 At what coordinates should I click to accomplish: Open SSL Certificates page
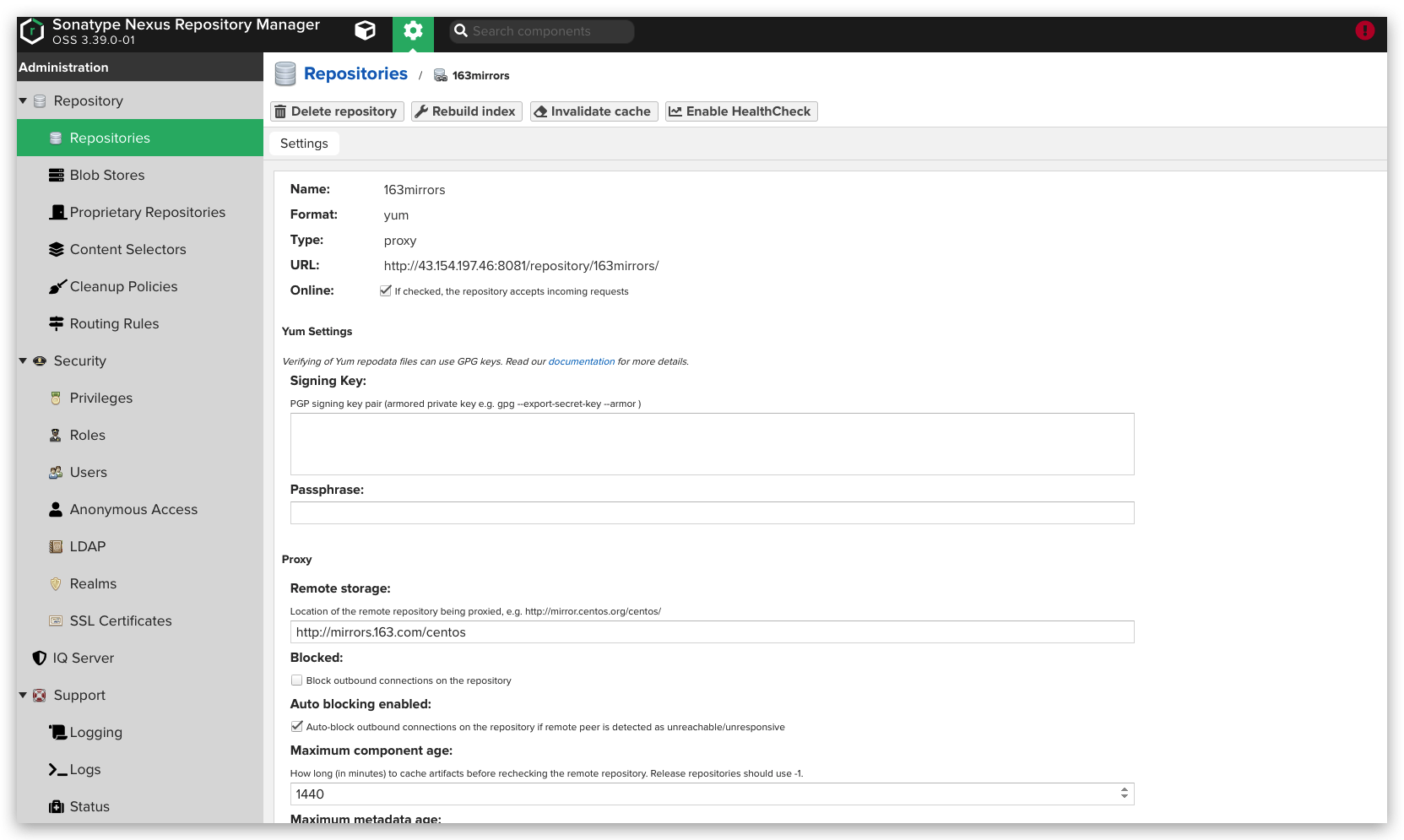(120, 621)
